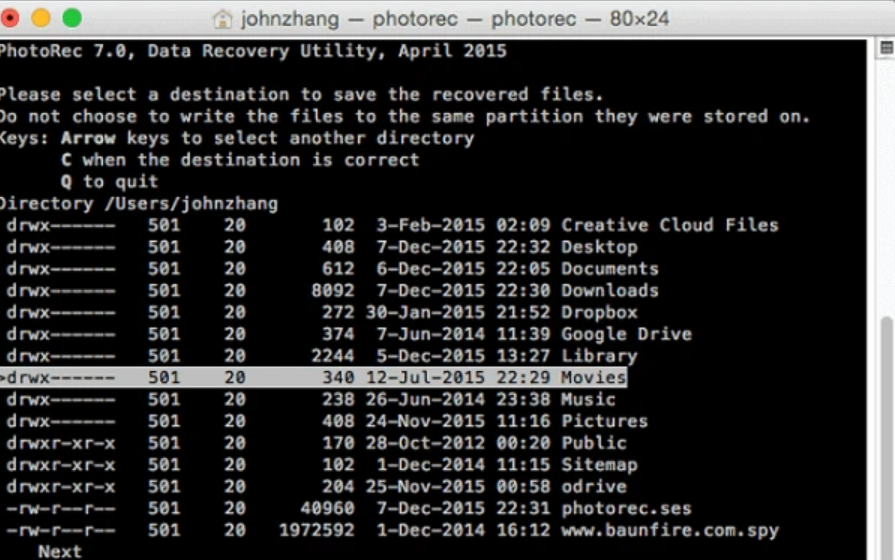This screenshot has width=895, height=560.
Task: Close the photorec terminal window
Action: (x=13, y=18)
